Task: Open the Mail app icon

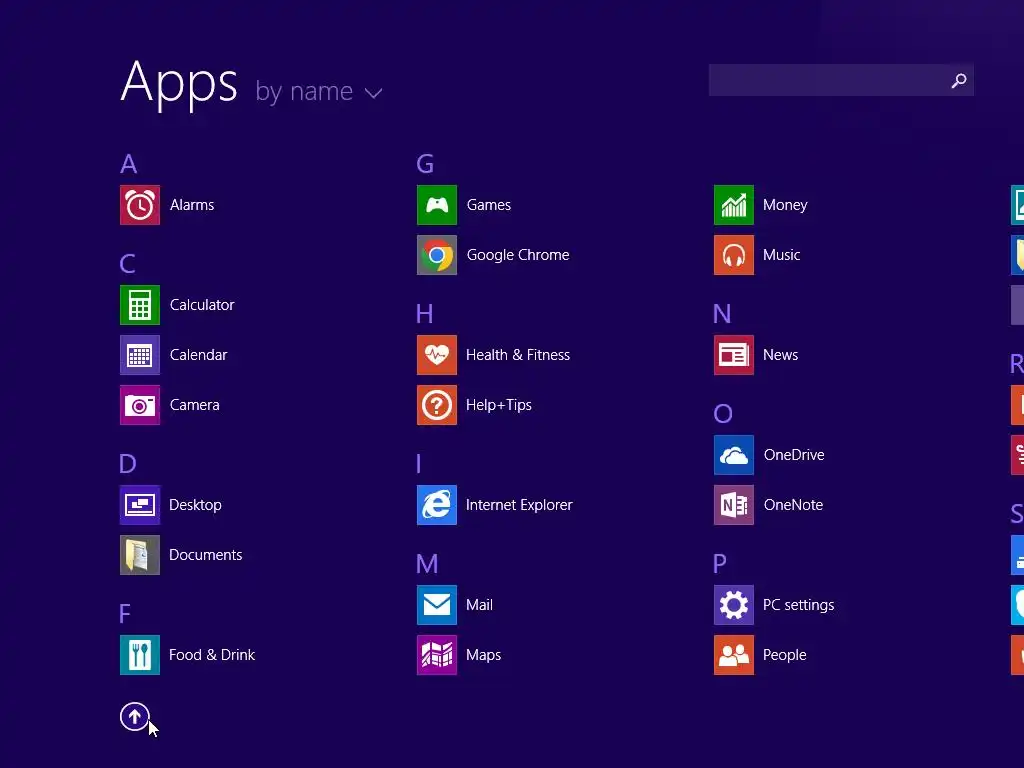Action: tap(437, 605)
